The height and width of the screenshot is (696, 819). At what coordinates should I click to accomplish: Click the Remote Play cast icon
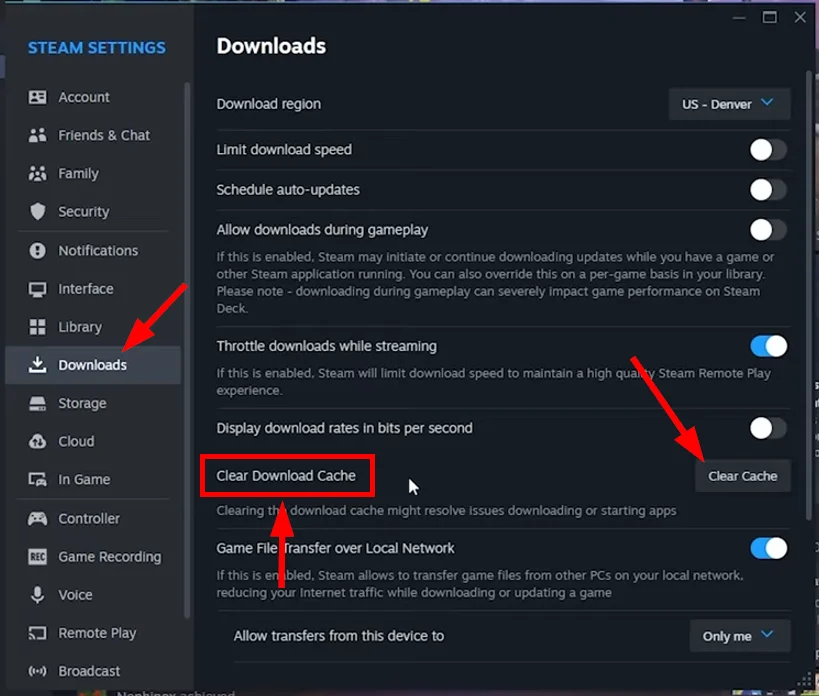37,633
